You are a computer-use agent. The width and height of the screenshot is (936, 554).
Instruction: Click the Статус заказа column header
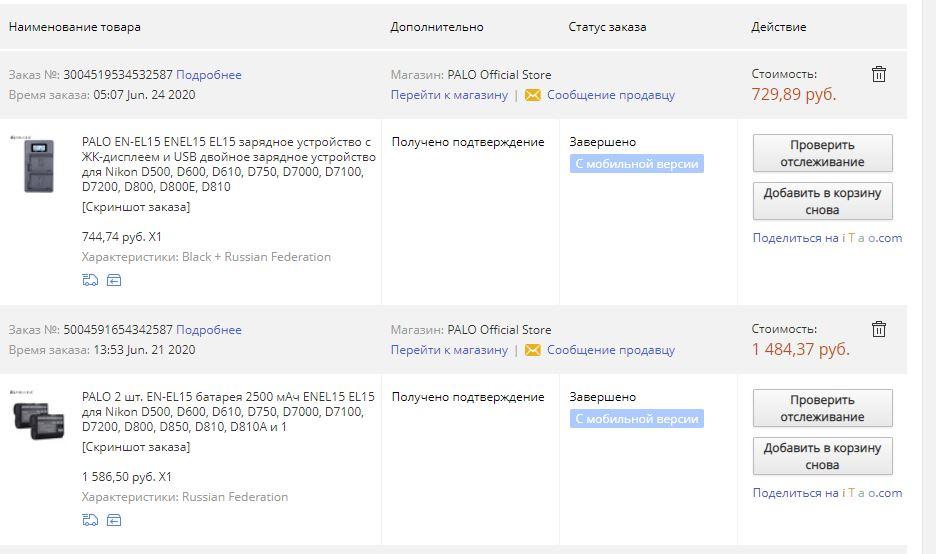607,27
